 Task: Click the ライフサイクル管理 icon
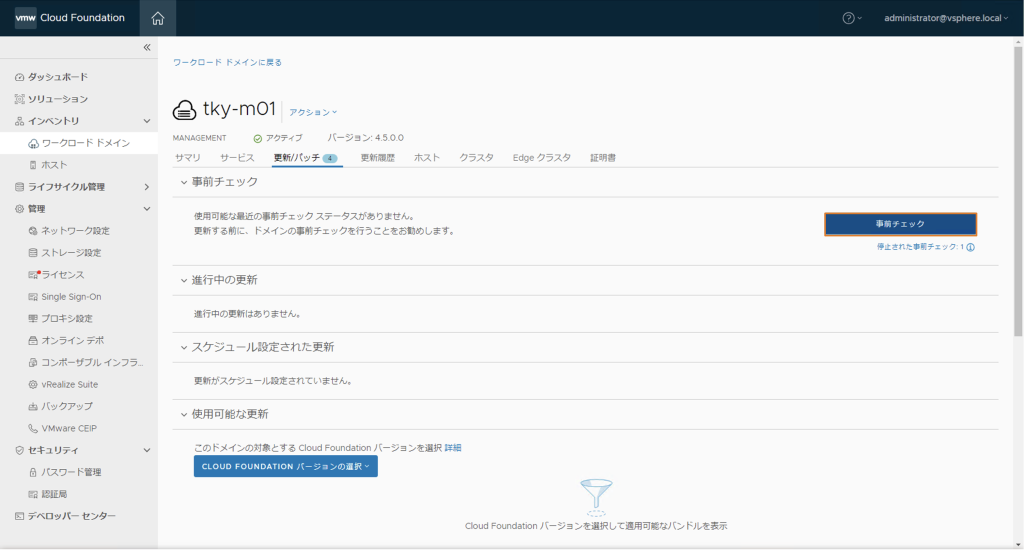20,187
